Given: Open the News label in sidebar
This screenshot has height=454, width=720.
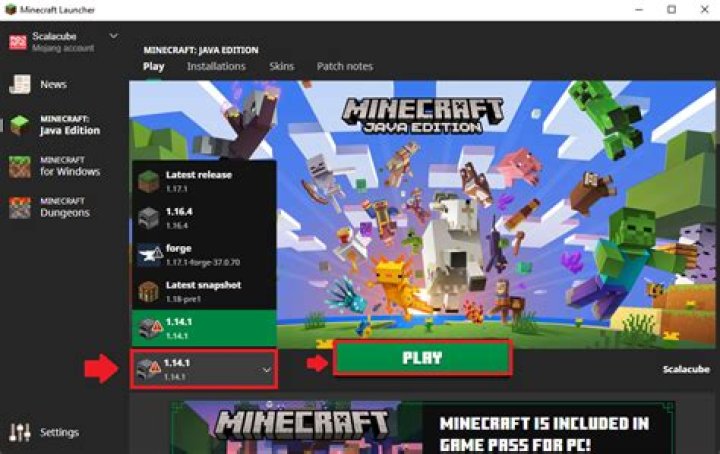Looking at the screenshot, I should pyautogui.click(x=53, y=84).
